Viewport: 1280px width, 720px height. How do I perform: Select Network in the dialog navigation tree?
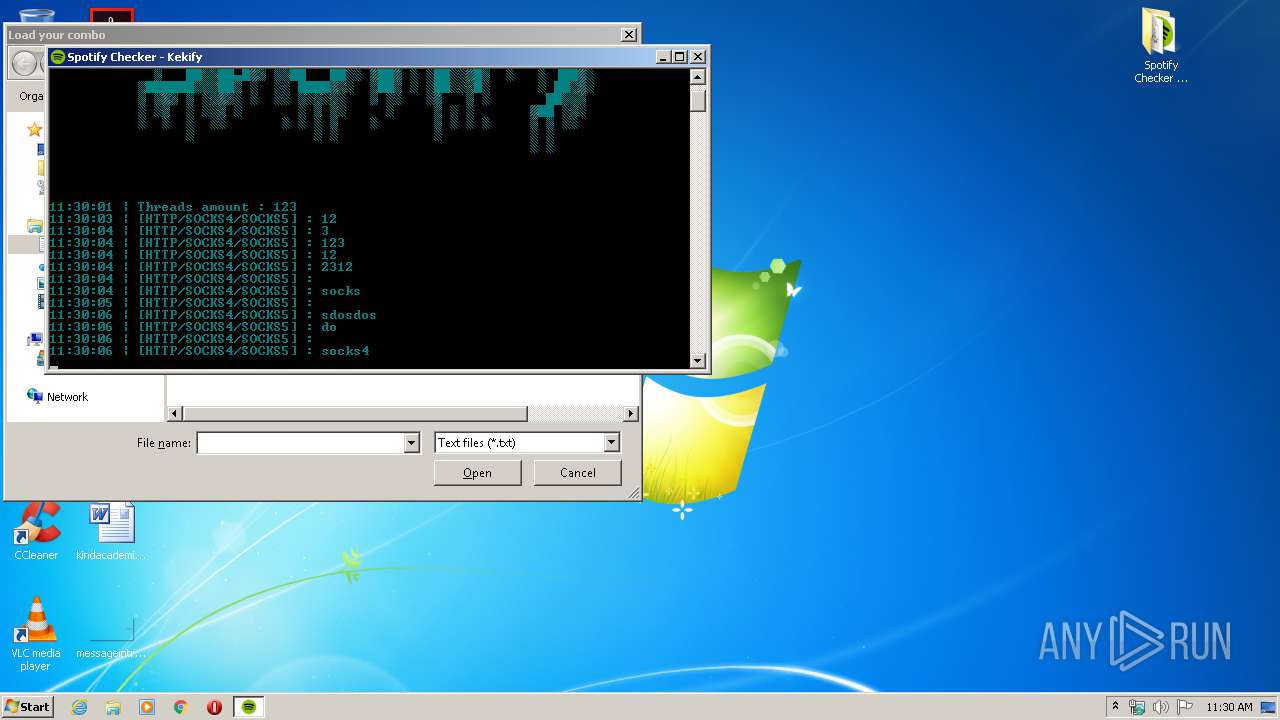(67, 397)
